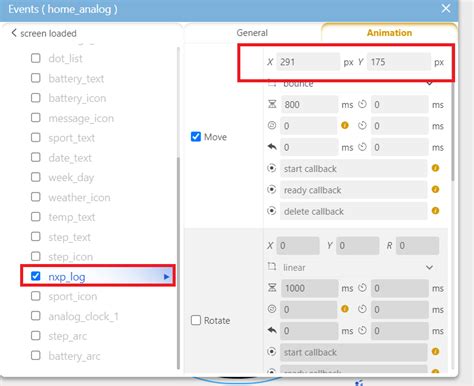Check the weather_icon checkbox

pyautogui.click(x=36, y=197)
